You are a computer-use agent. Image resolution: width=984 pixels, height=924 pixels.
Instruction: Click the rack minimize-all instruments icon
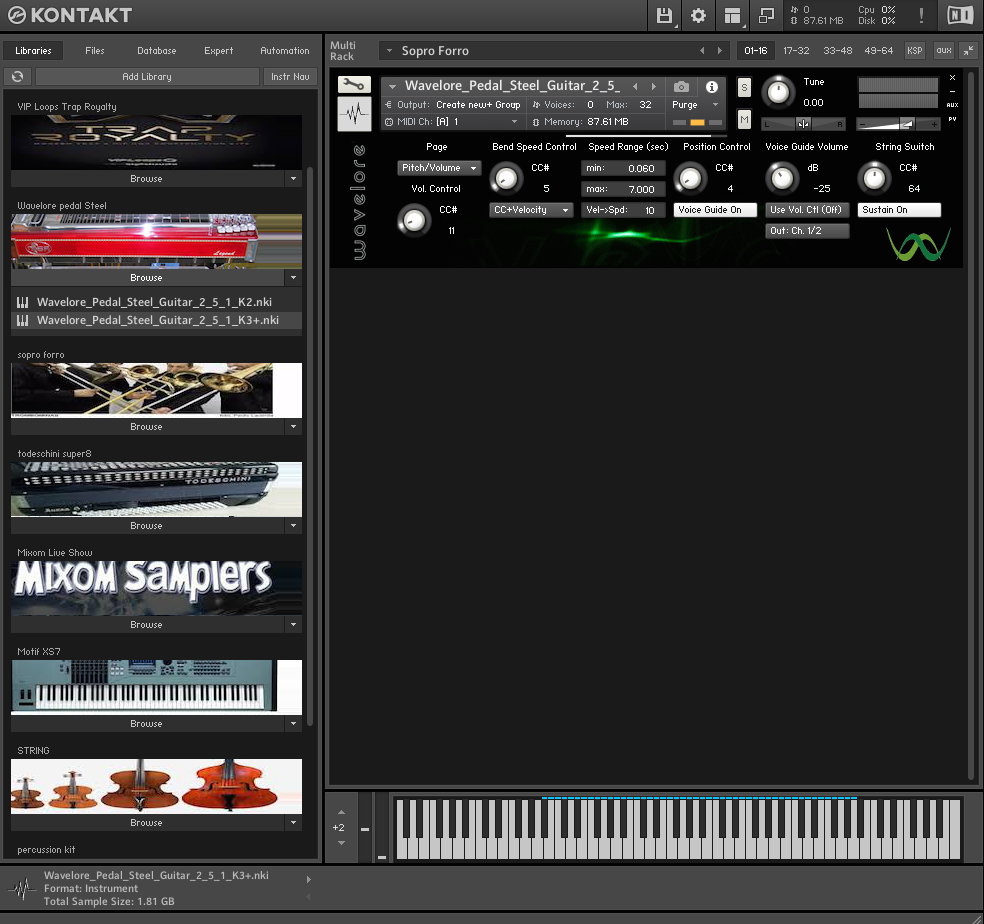[x=969, y=51]
